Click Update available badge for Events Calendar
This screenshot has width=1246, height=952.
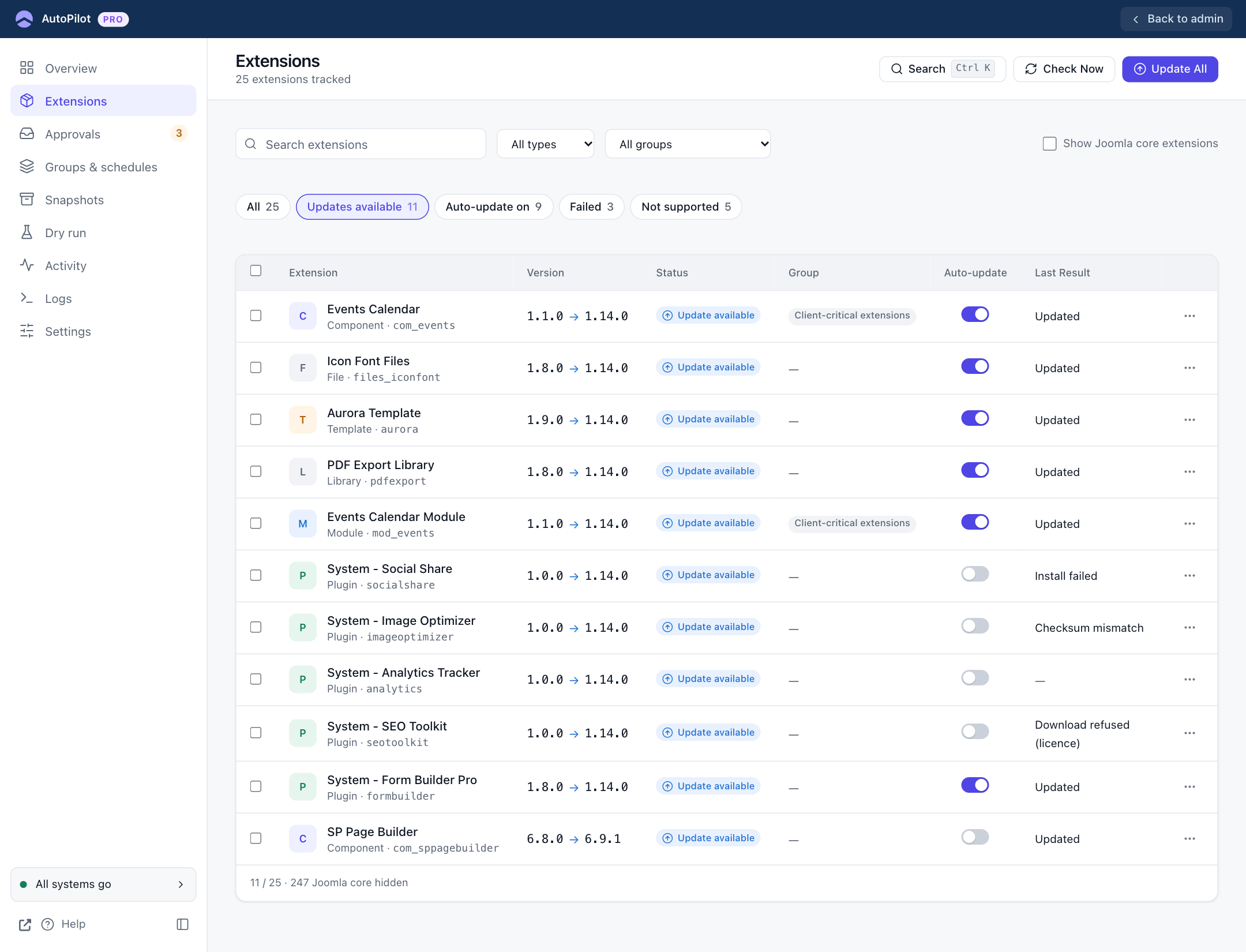[x=708, y=316]
